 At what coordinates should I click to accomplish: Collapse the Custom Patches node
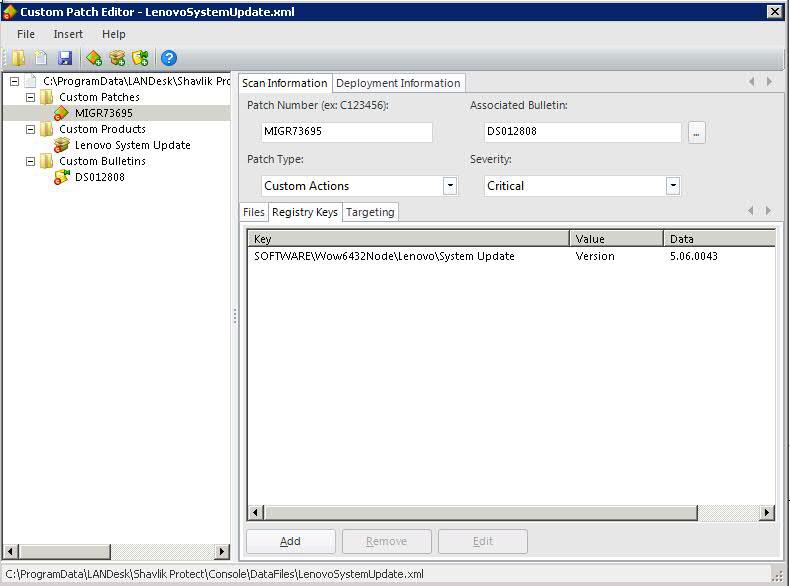(x=31, y=97)
